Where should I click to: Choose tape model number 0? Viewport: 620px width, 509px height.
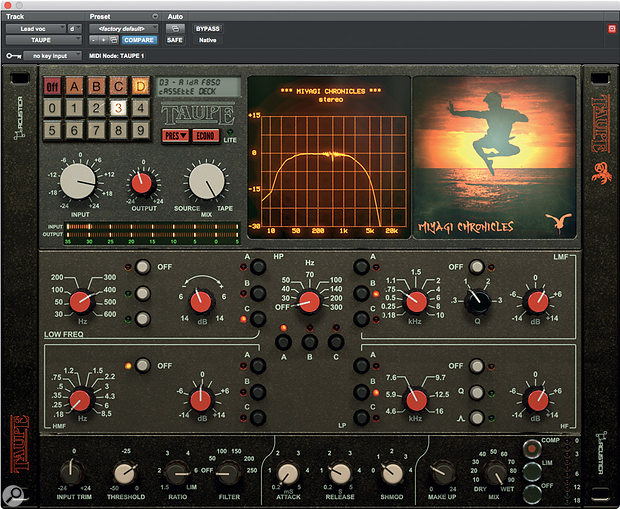click(x=52, y=108)
